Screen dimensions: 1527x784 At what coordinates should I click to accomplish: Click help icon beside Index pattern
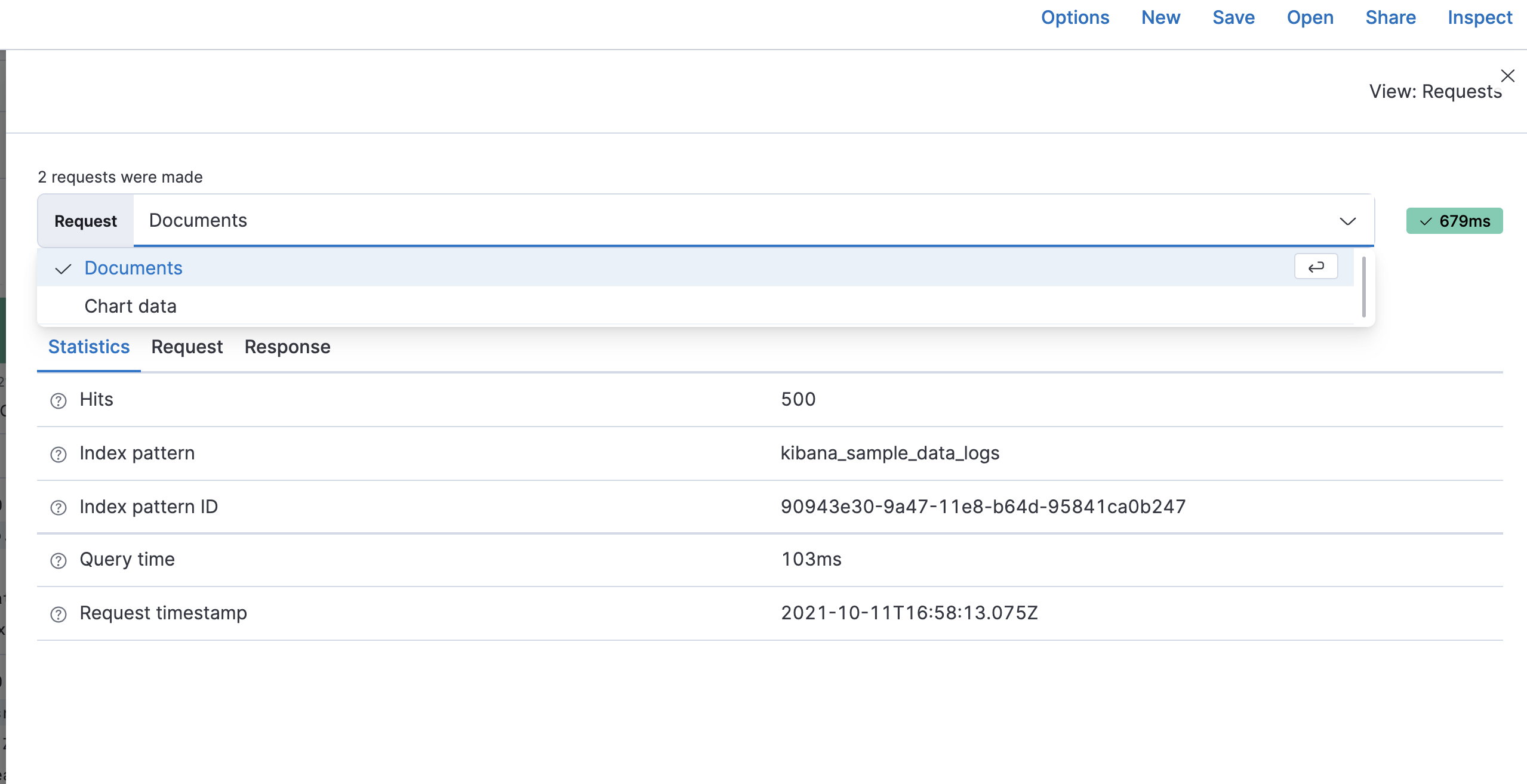pos(59,455)
